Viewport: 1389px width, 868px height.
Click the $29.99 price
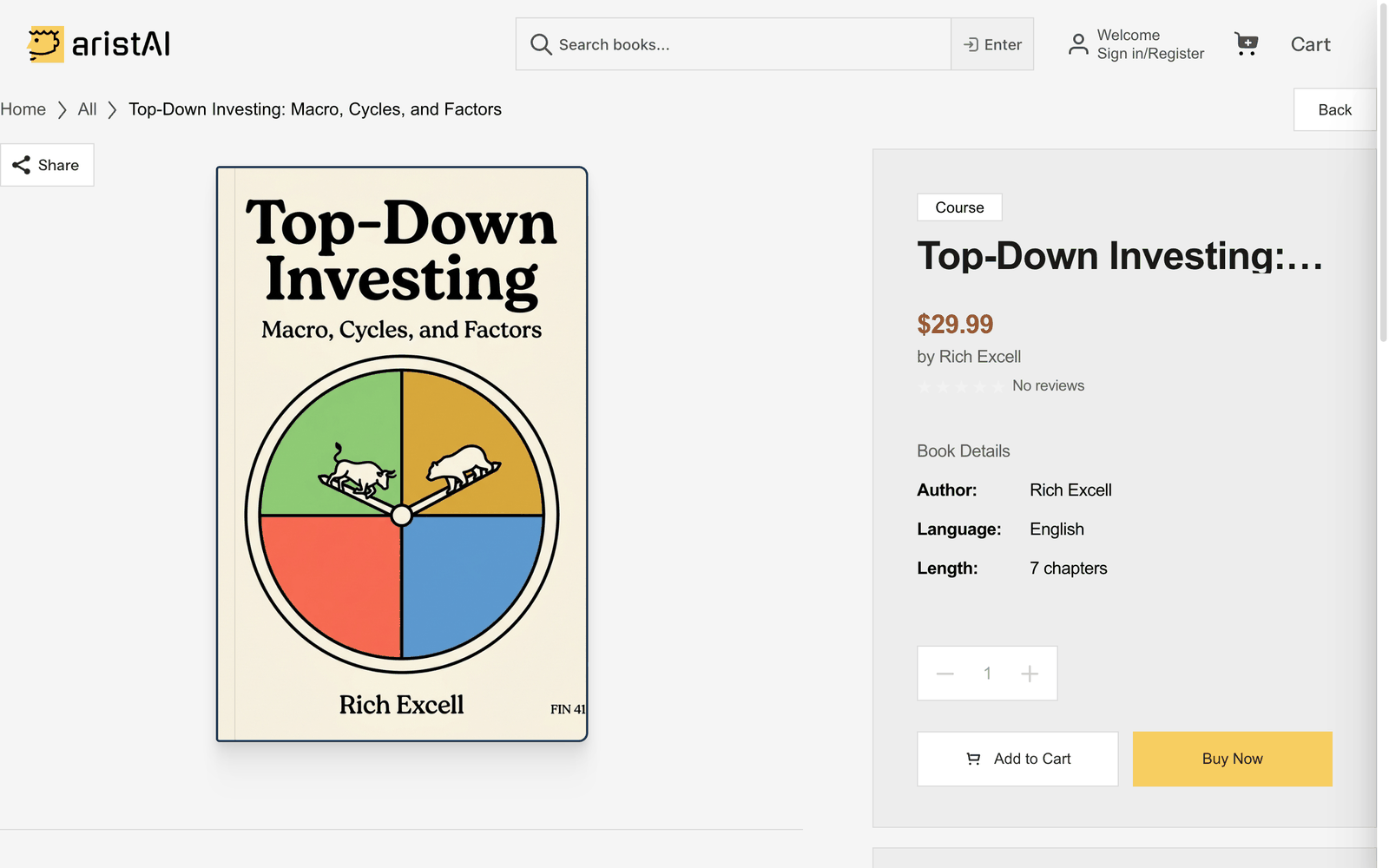pyautogui.click(x=955, y=324)
